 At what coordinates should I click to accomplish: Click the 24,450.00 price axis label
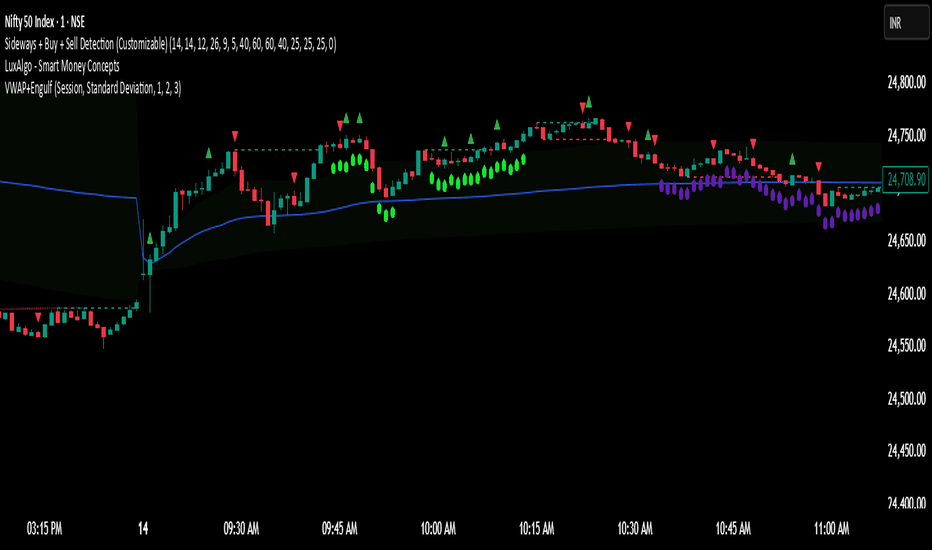coord(906,451)
